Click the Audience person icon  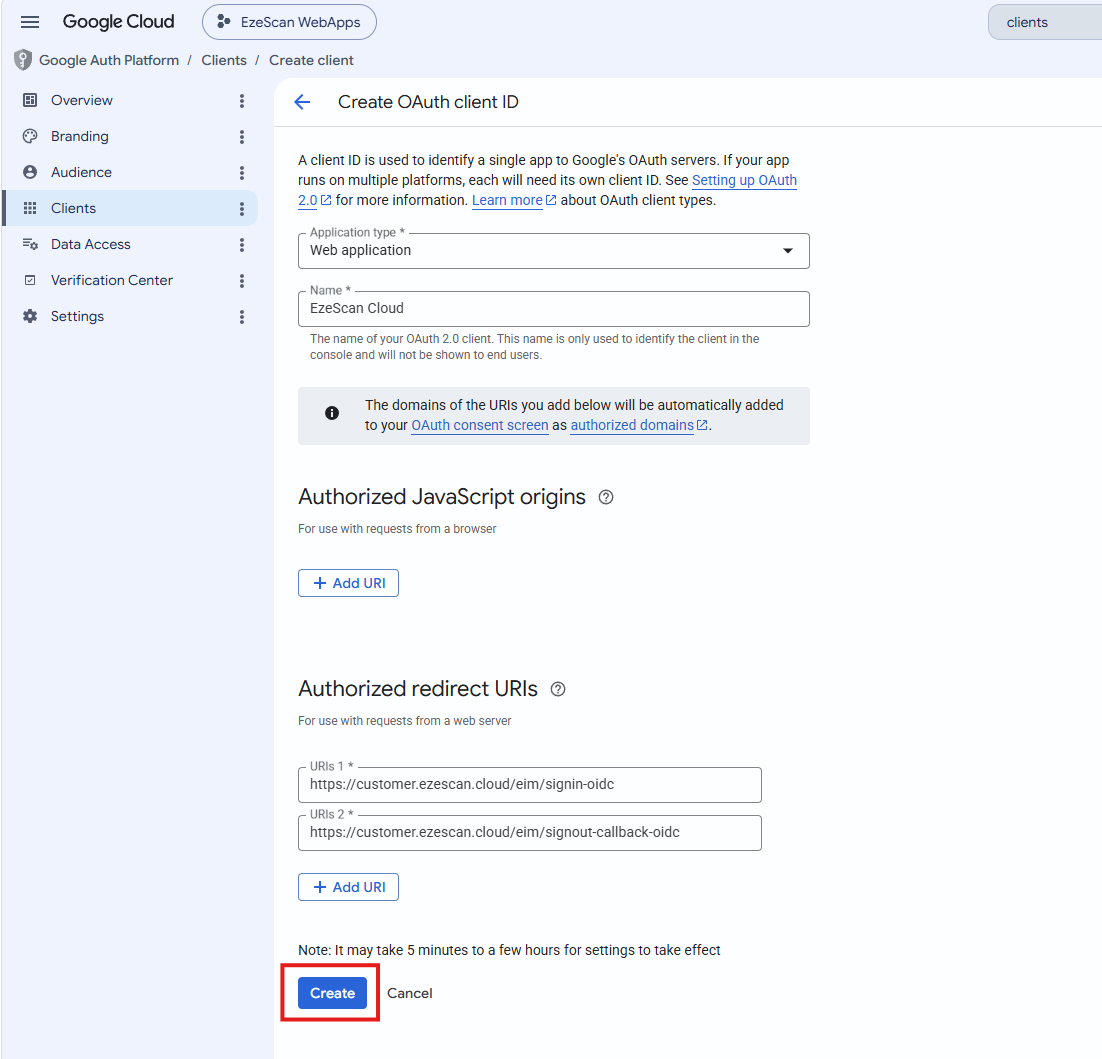tap(30, 172)
